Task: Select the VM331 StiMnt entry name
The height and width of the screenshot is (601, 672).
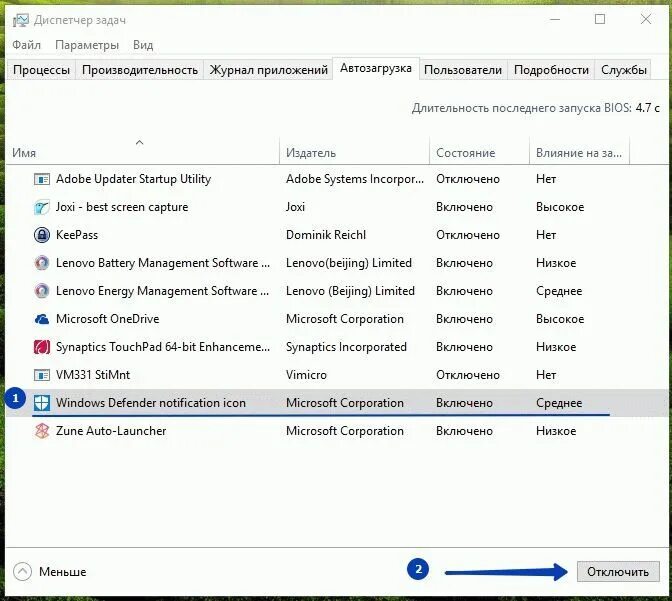Action: [x=93, y=375]
